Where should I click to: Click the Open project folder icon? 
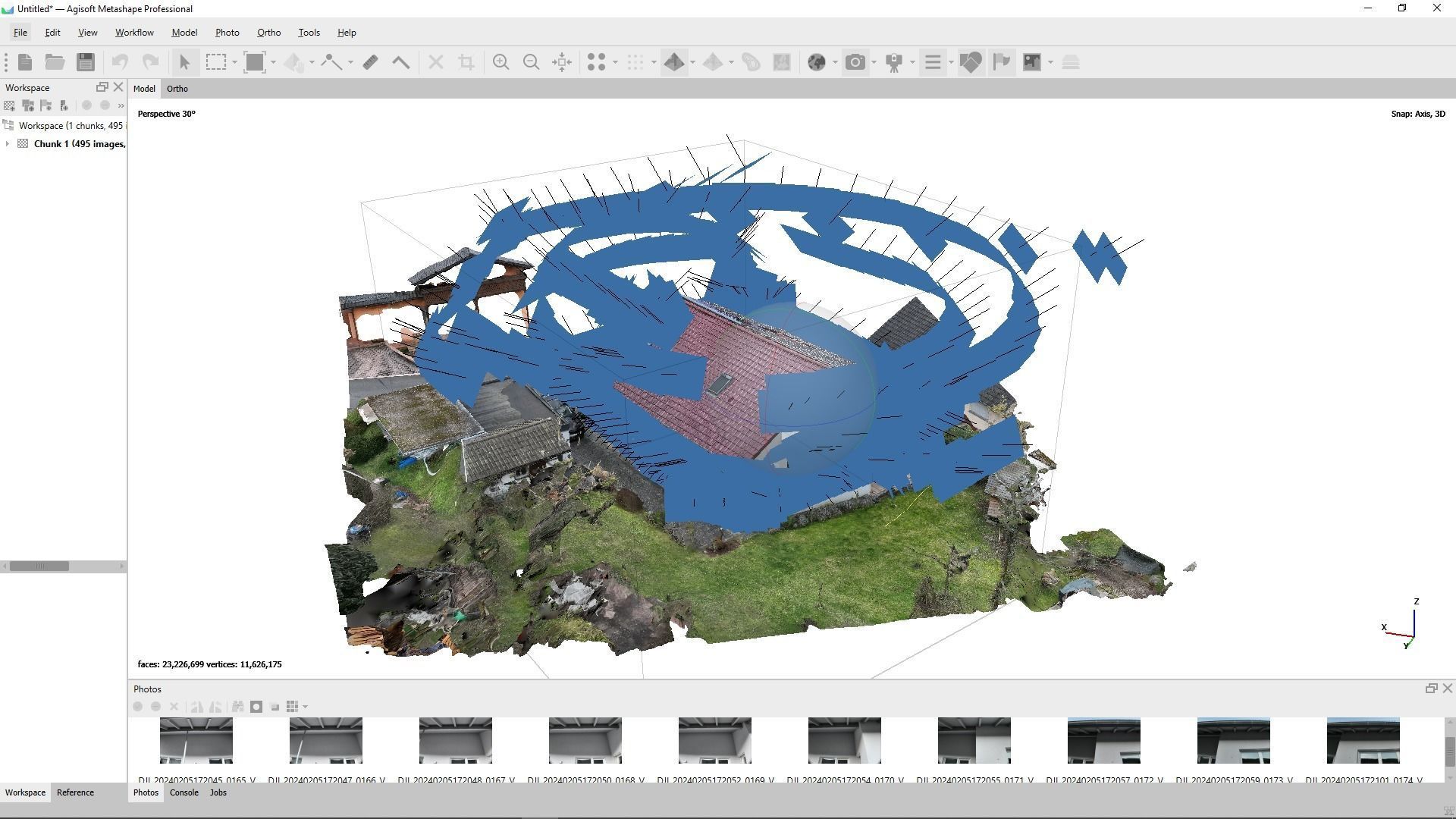tap(55, 62)
